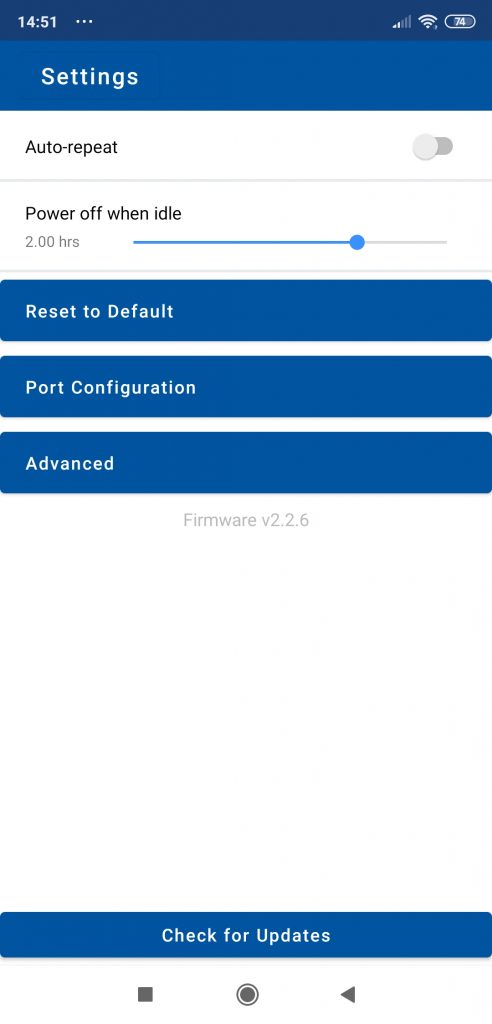
Task: Tap the cellular signal strength icon
Action: pos(402,23)
